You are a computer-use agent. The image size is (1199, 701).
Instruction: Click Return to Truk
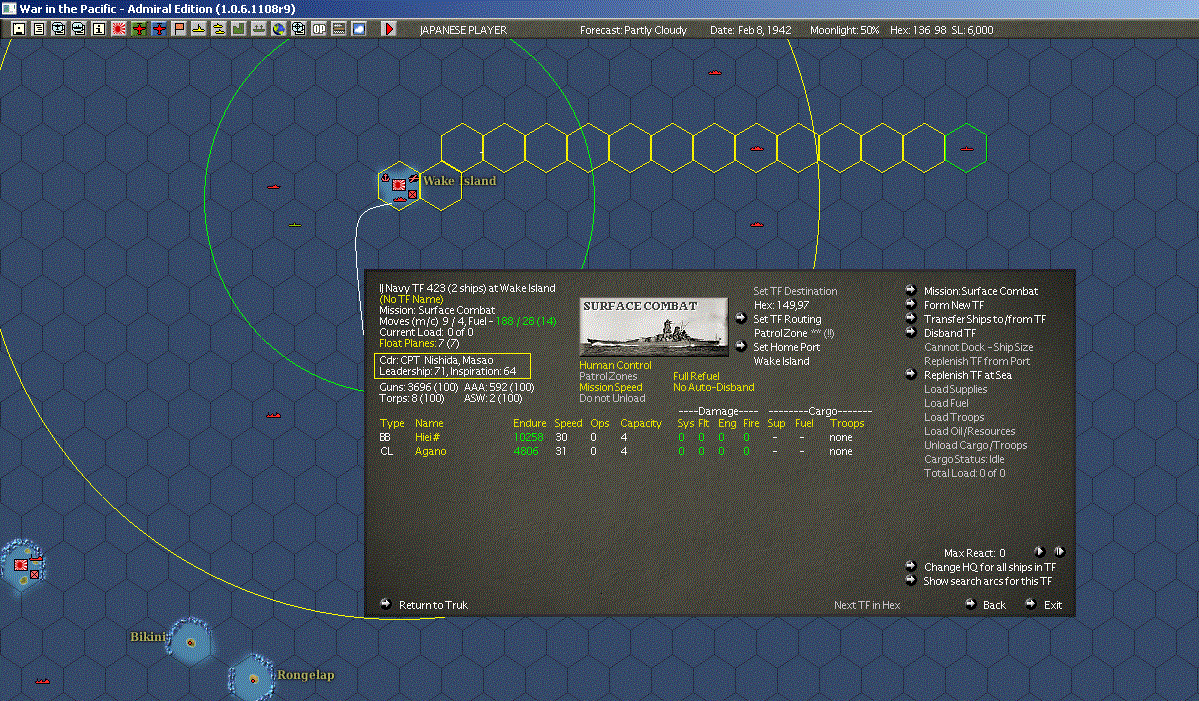pyautogui.click(x=433, y=605)
